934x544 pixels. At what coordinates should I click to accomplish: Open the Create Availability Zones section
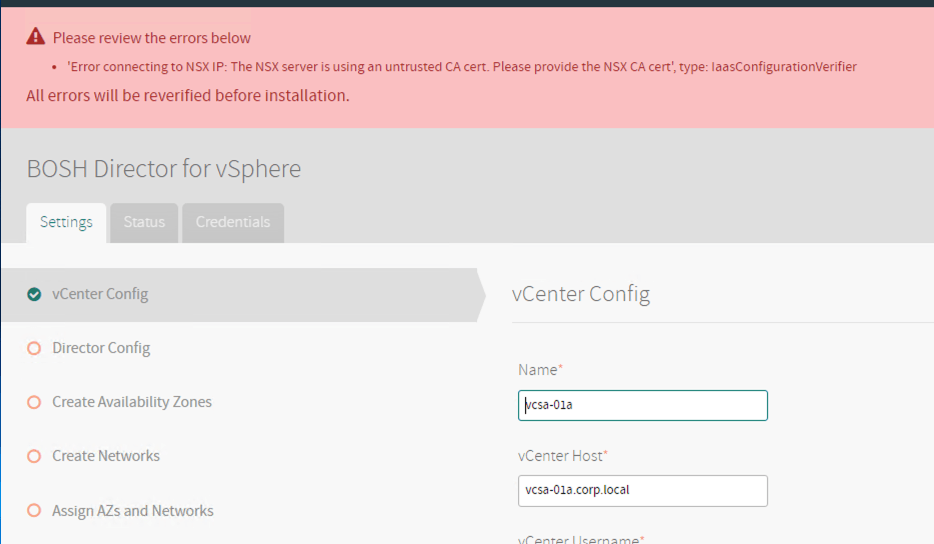point(132,402)
